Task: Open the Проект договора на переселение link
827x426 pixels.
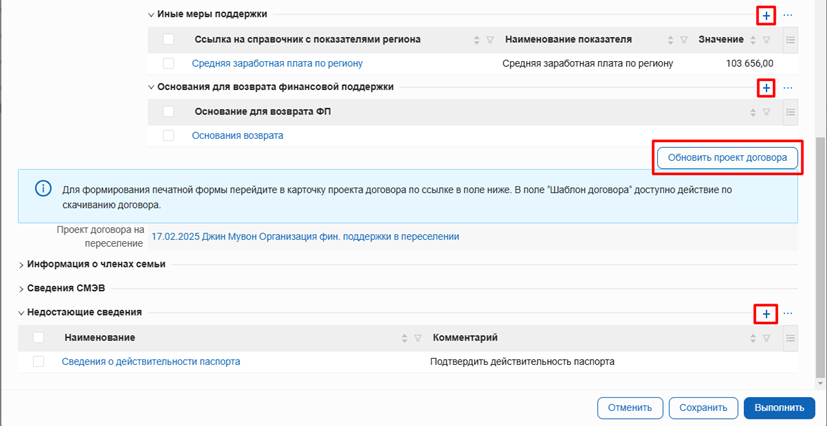Action: [305, 237]
